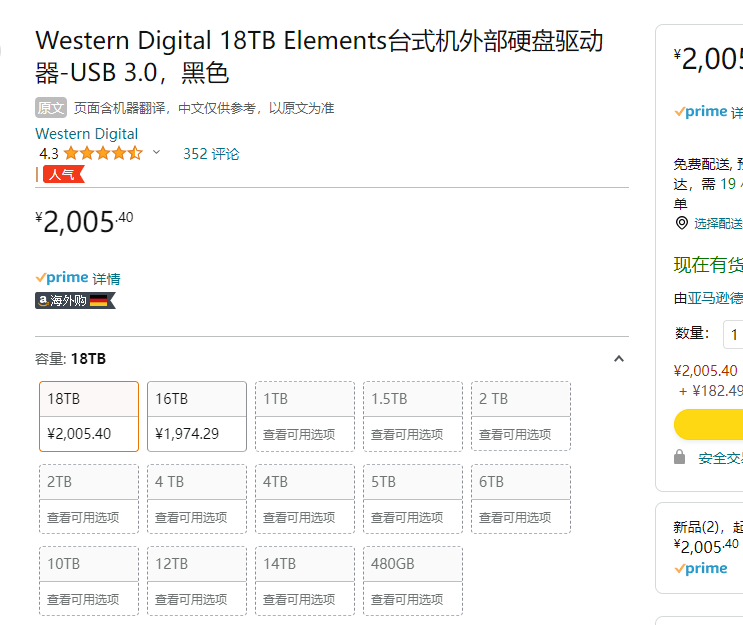
Task: Click the location pin delivery icon
Action: (681, 223)
